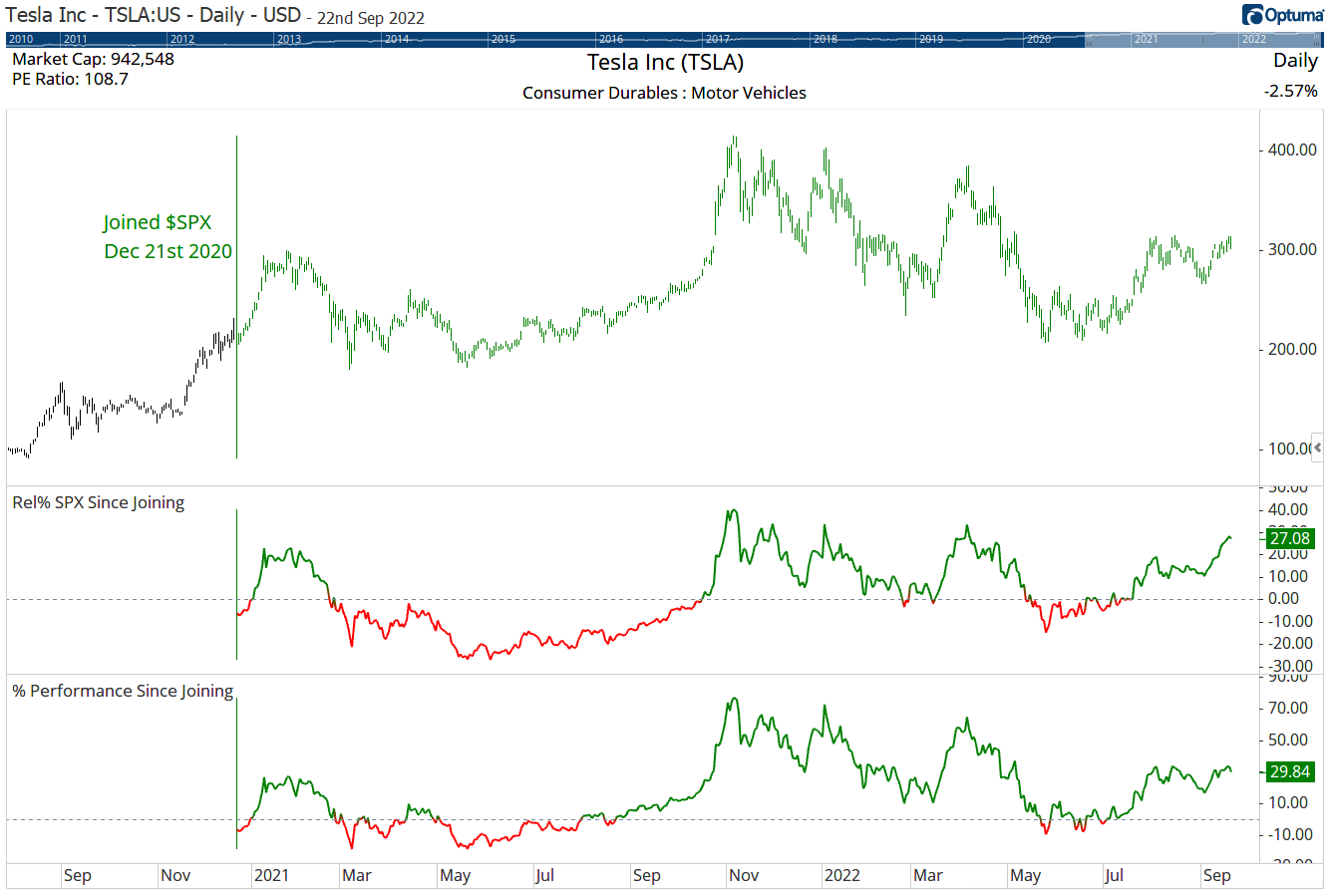Click the 300.00 price axis label
The height and width of the screenshot is (896, 1330).
(1292, 249)
